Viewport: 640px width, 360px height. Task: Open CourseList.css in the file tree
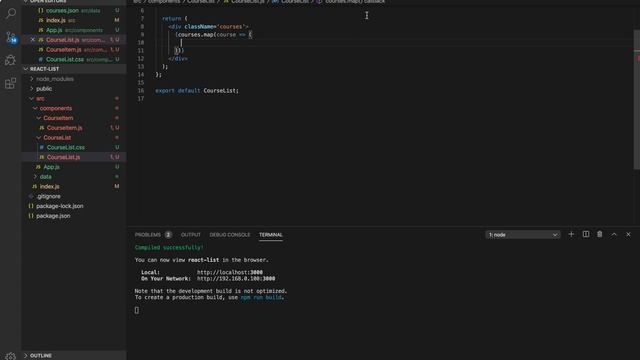(73, 147)
